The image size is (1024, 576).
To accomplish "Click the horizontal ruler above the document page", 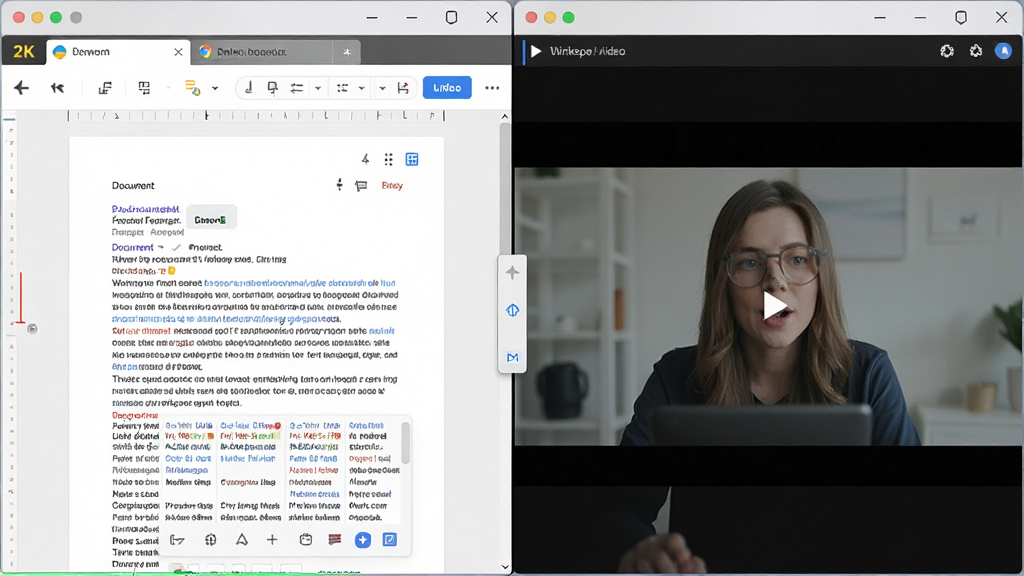I will click(x=256, y=116).
